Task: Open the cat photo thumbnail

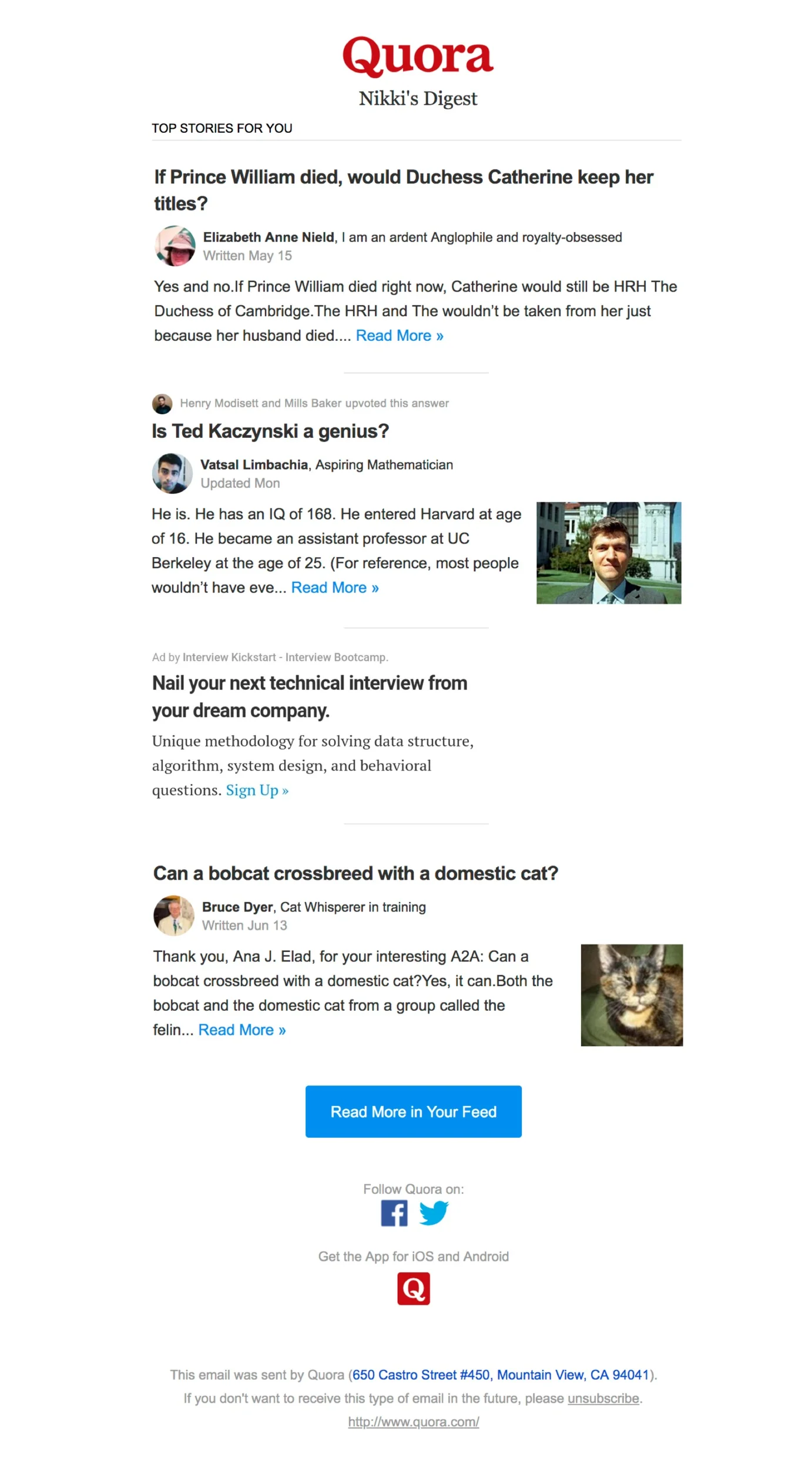Action: pos(632,996)
